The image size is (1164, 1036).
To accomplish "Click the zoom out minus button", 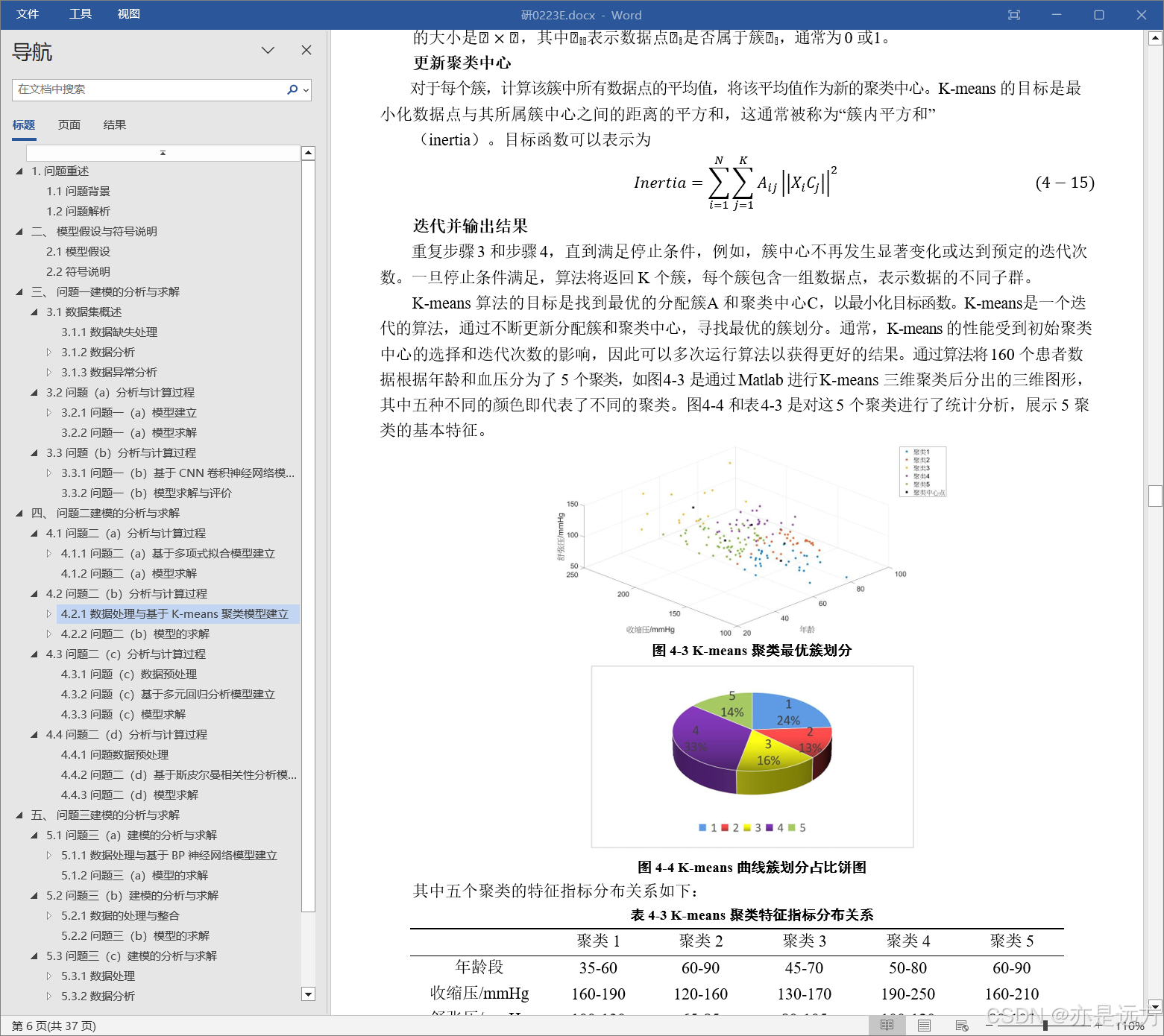I will point(990,1026).
